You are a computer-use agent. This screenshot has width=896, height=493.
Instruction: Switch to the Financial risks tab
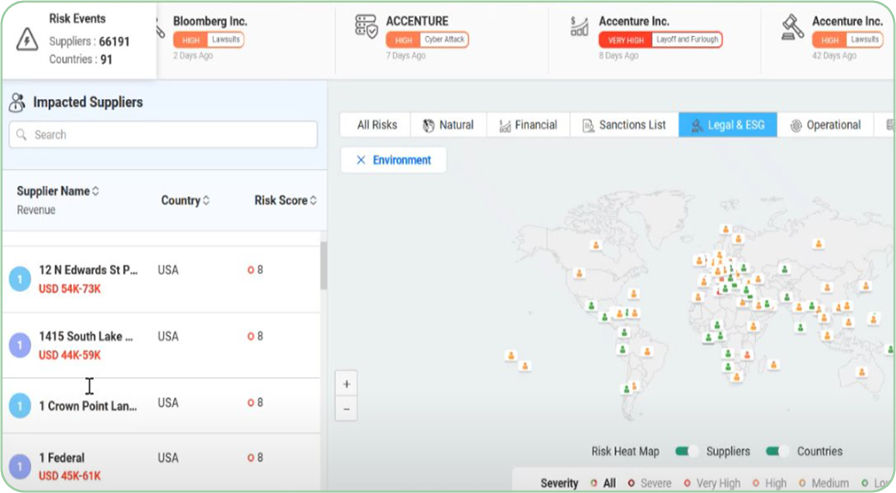tap(529, 125)
